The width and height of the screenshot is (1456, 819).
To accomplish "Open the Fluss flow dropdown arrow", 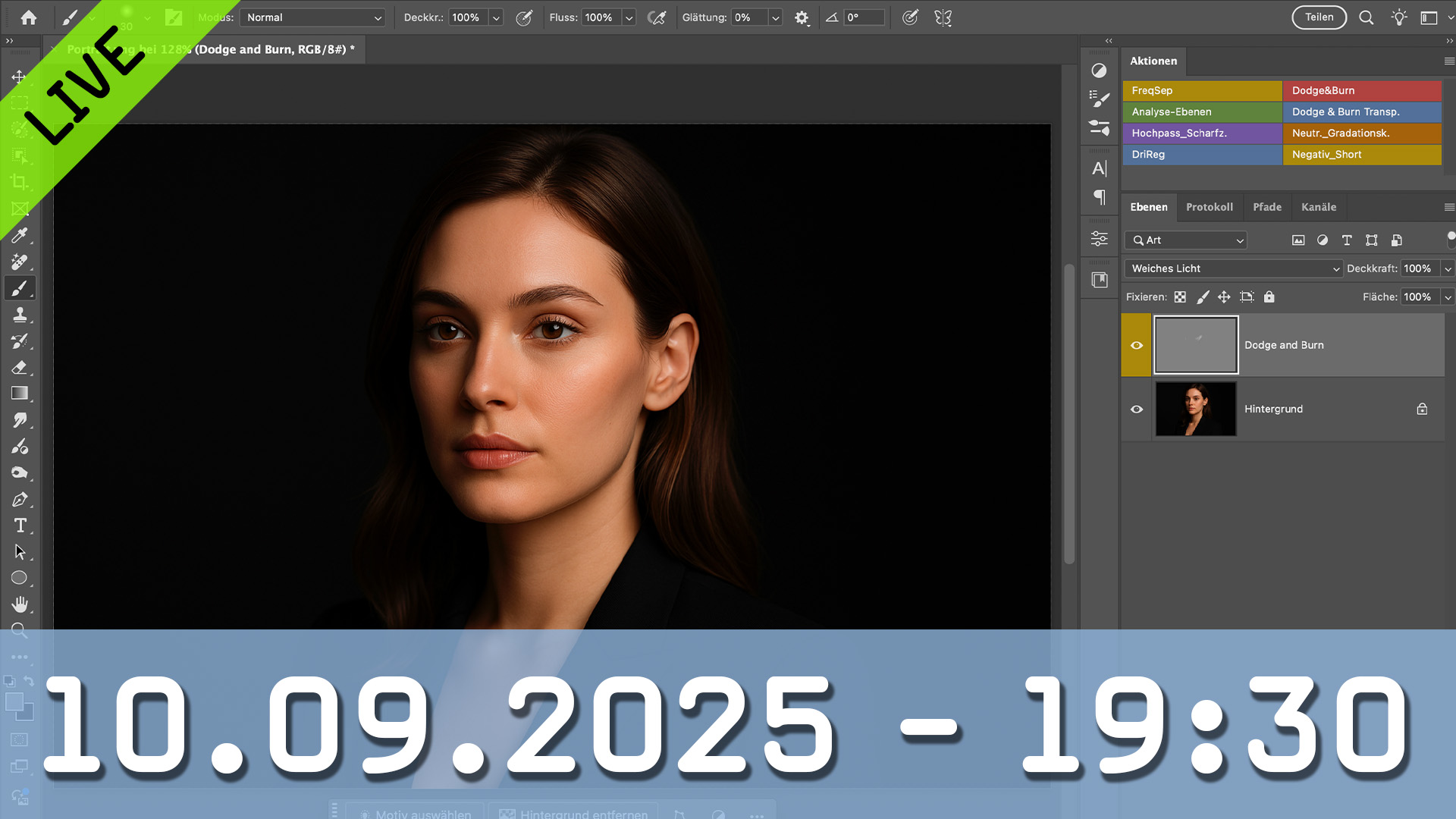I will 629,17.
